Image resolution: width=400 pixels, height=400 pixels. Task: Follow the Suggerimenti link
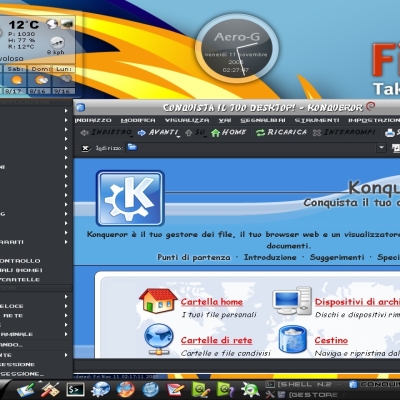[337, 257]
